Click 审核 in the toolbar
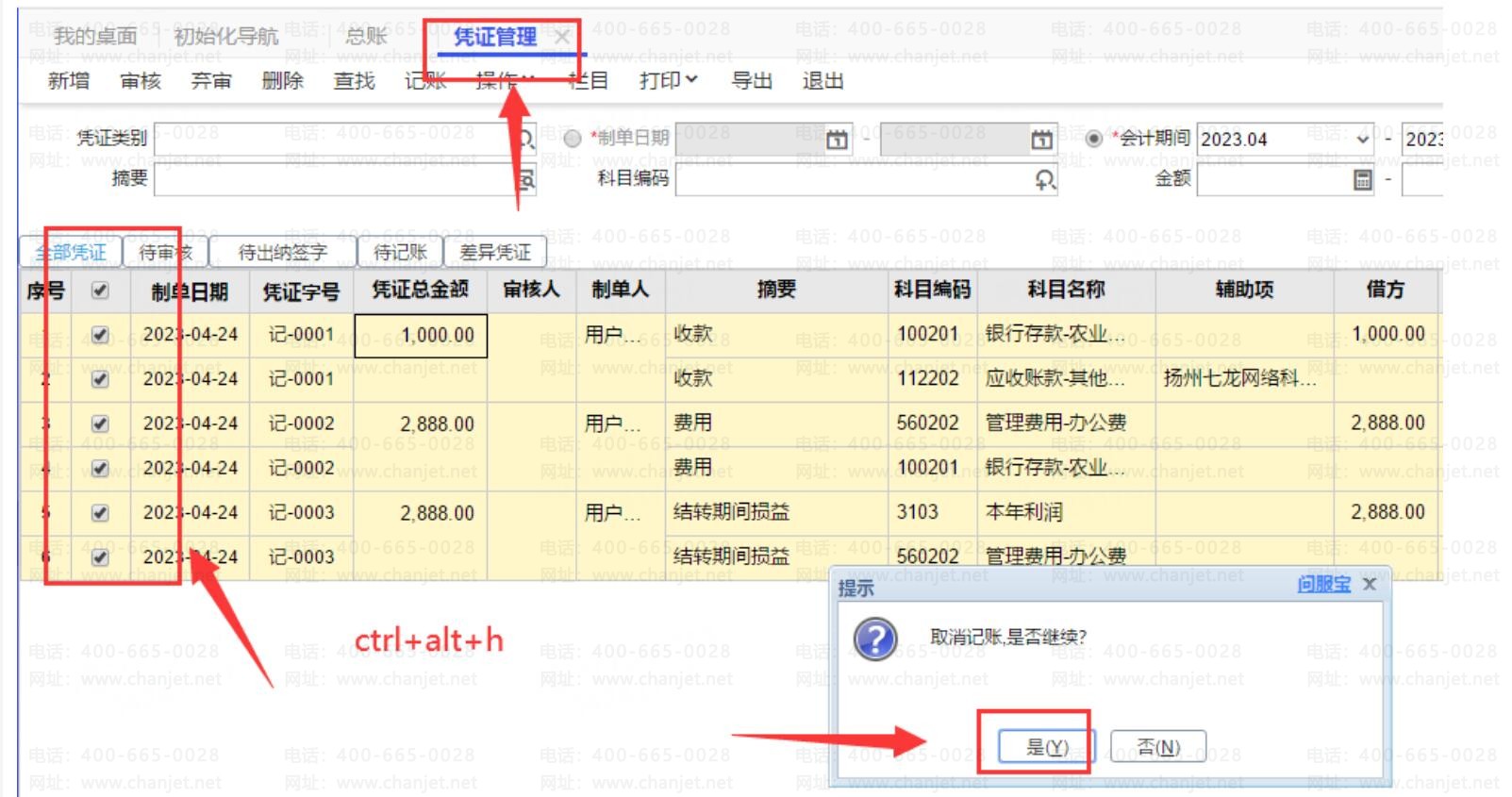 141,81
